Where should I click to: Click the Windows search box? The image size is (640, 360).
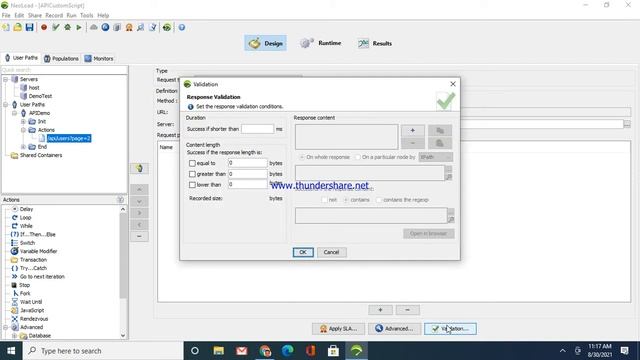pos(102,351)
